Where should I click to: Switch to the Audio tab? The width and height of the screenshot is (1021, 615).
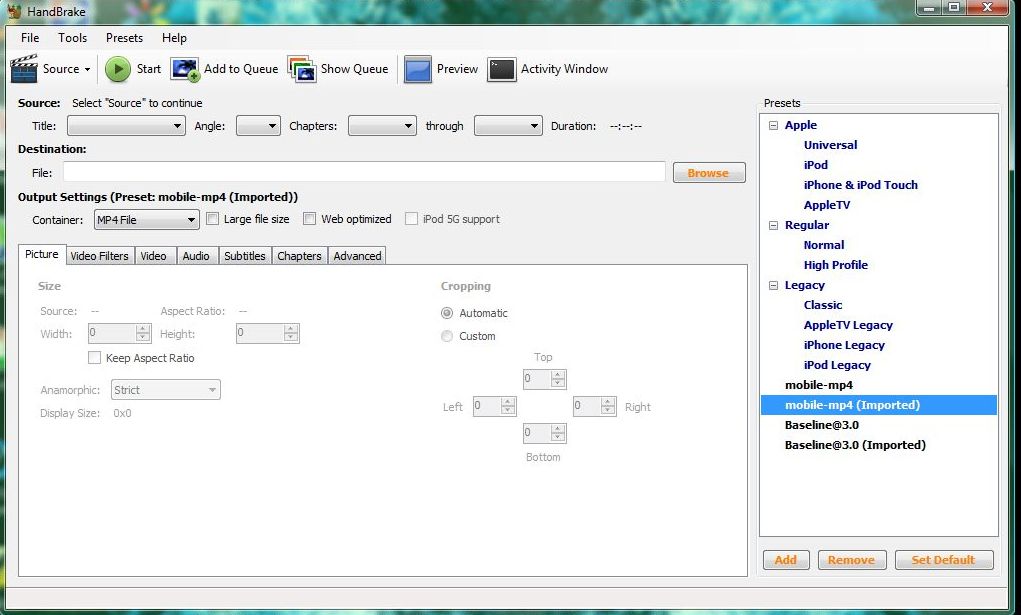click(x=196, y=255)
